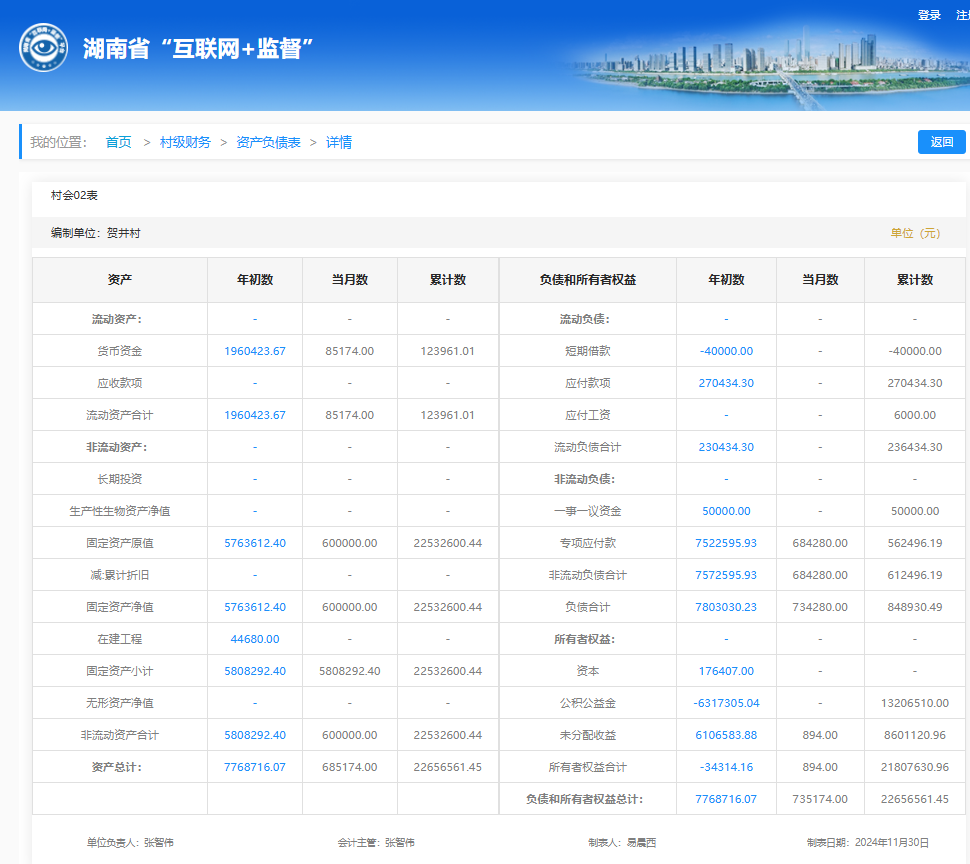Open 负债合计 opening balance 7803030.23

pos(726,607)
